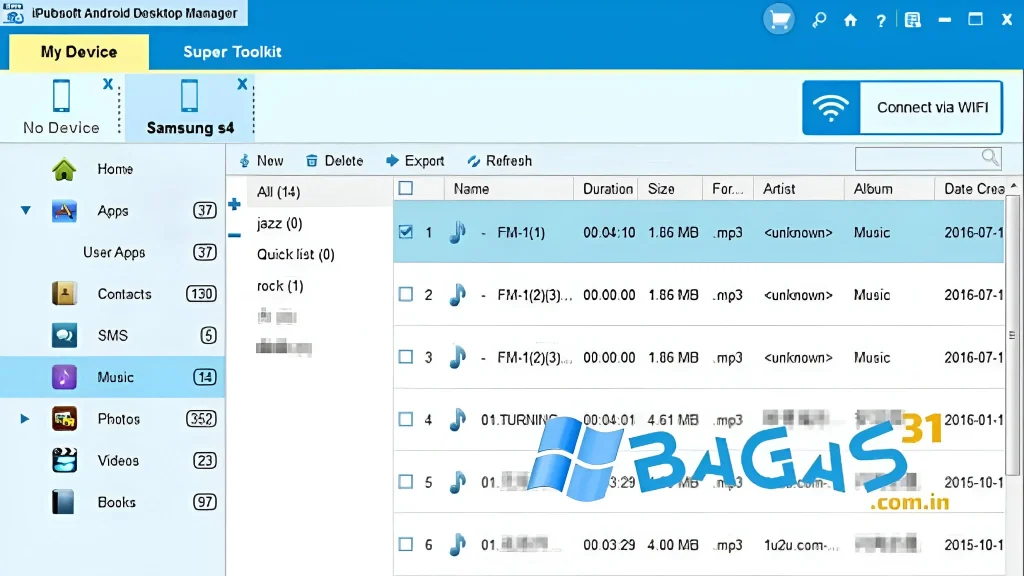Screen dimensions: 1024x576
Task: Open the Videos clapperboard icon
Action: pos(64,460)
